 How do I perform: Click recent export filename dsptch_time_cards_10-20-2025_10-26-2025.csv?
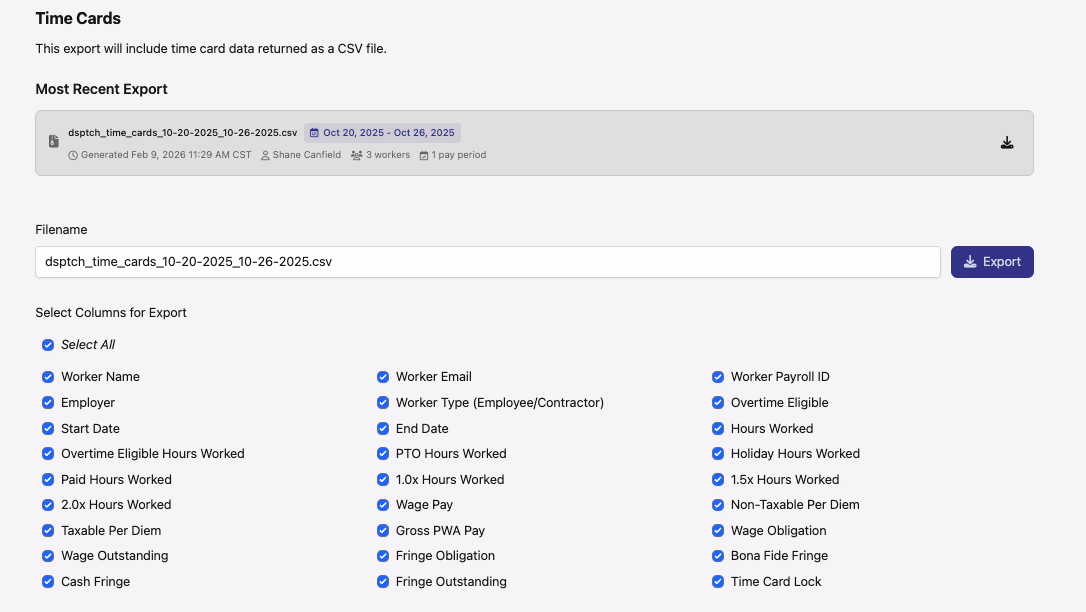(182, 133)
